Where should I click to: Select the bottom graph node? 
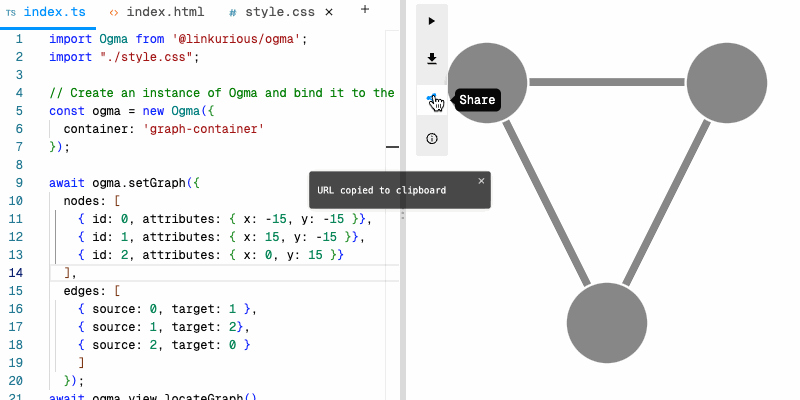click(x=607, y=322)
